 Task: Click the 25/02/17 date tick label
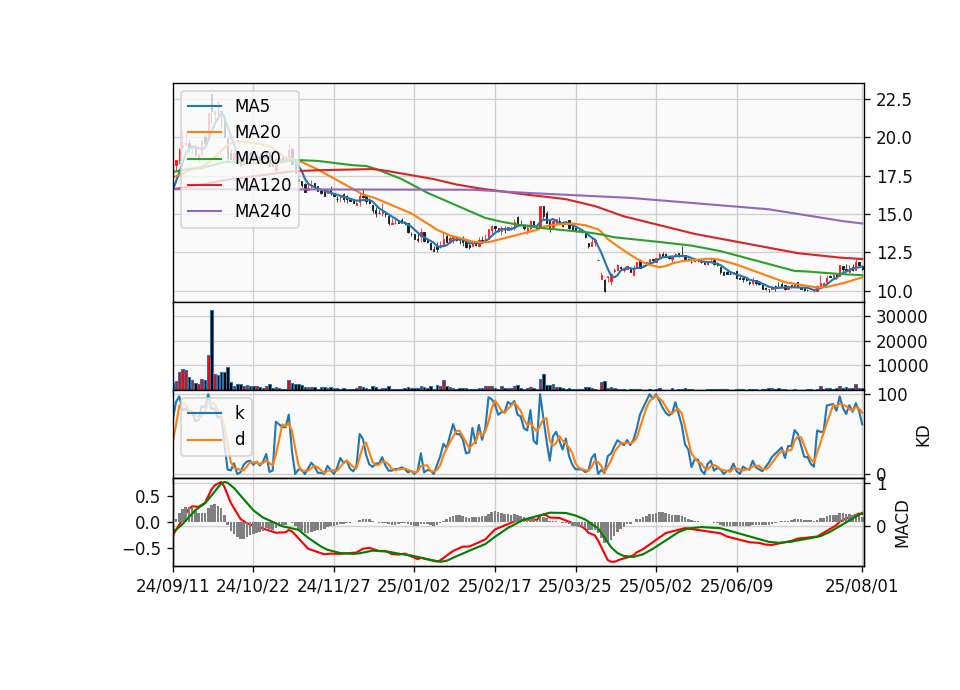click(x=495, y=586)
